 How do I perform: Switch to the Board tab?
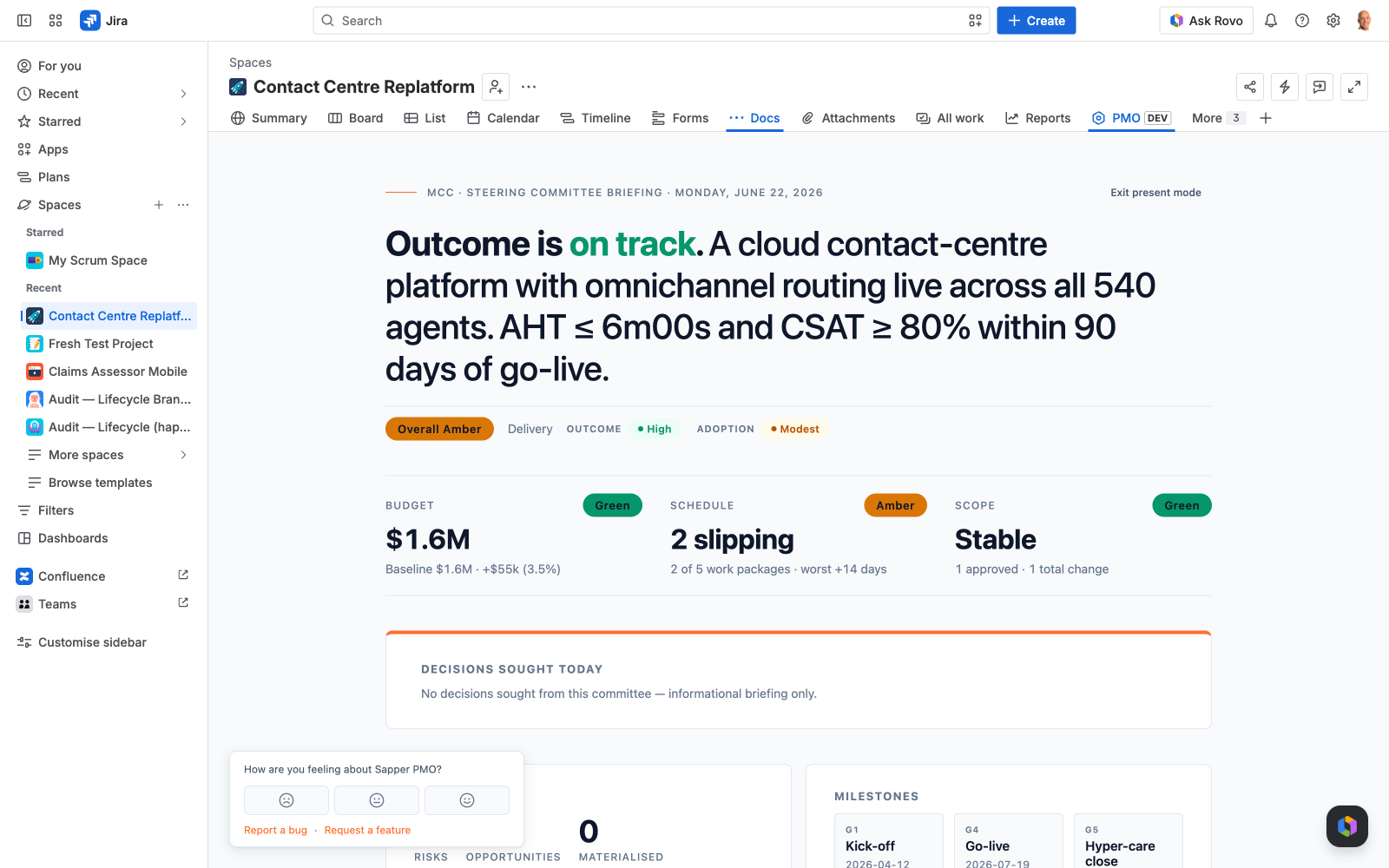pyautogui.click(x=356, y=118)
